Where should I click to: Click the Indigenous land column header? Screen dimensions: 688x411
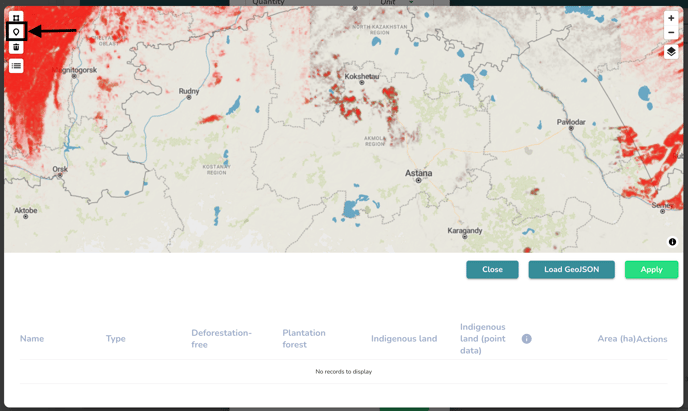point(404,339)
